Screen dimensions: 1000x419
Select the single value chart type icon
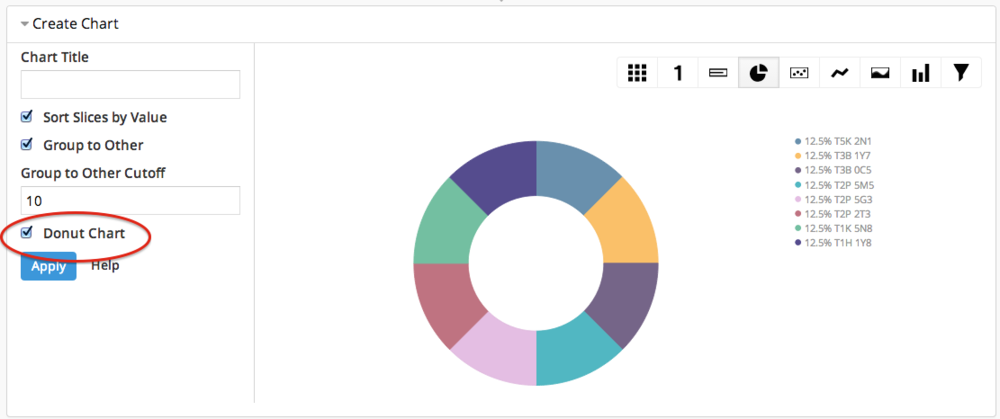678,73
